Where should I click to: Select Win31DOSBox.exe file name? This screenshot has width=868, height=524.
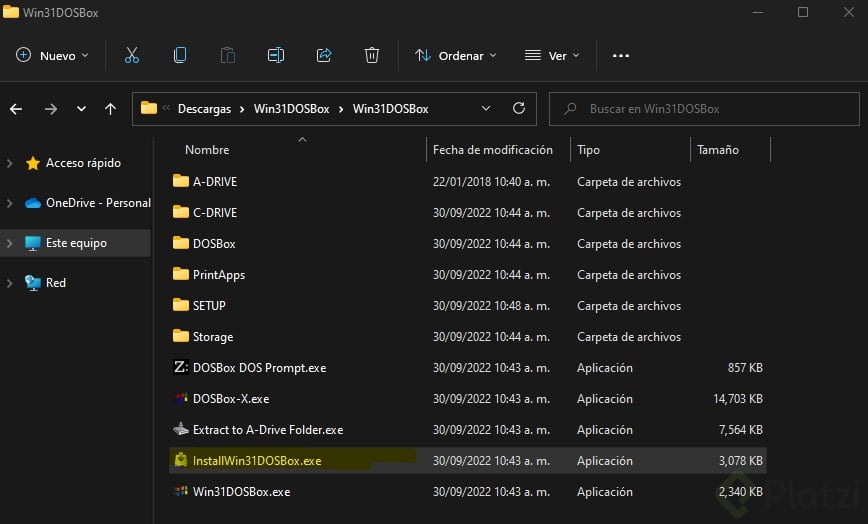click(241, 491)
